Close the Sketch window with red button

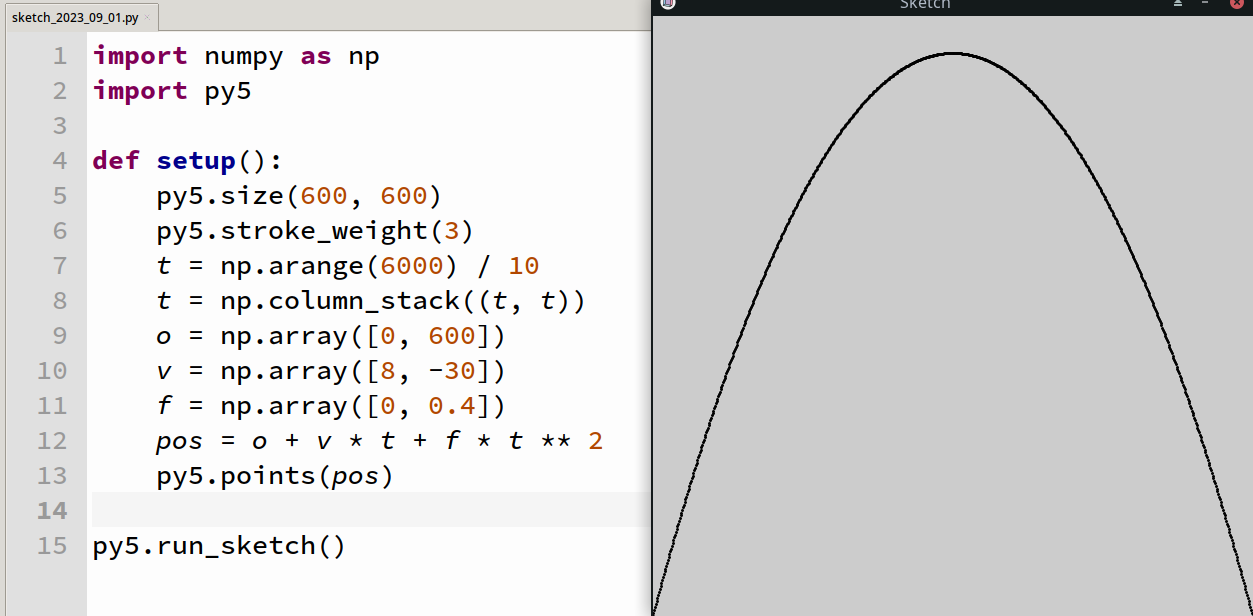click(x=1236, y=4)
